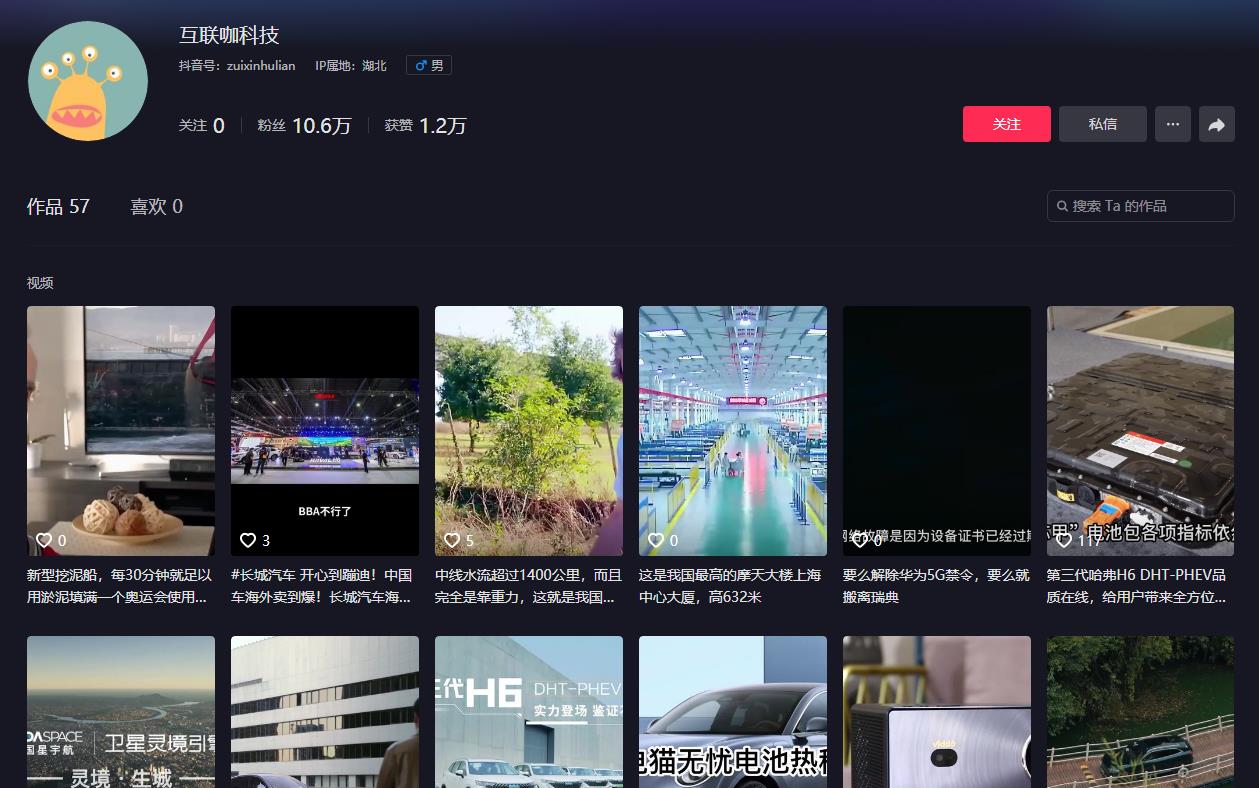Screen dimensions: 1259x788
Task: Open the H6 DHT-PHEV 实力登场 thumbnail
Action: point(529,712)
